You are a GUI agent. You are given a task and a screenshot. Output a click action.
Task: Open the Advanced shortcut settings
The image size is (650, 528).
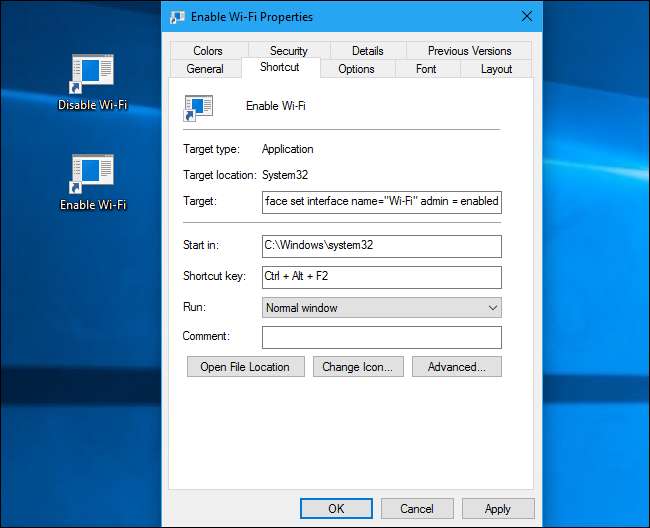[x=456, y=367]
